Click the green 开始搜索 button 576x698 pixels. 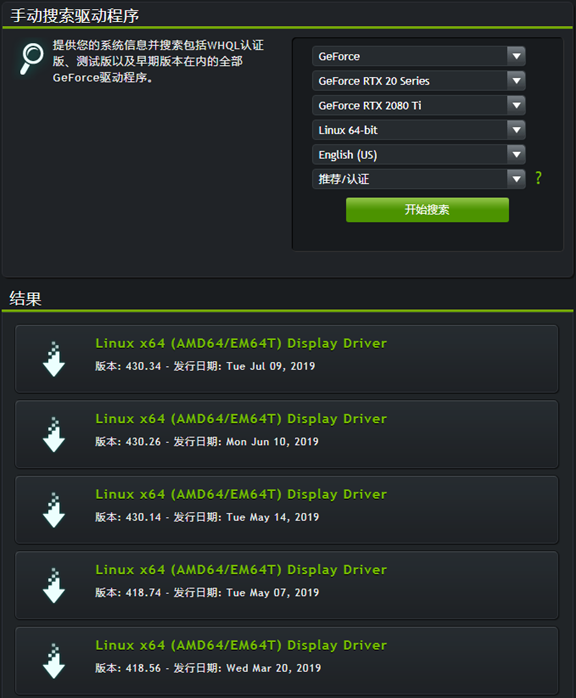[x=427, y=210]
